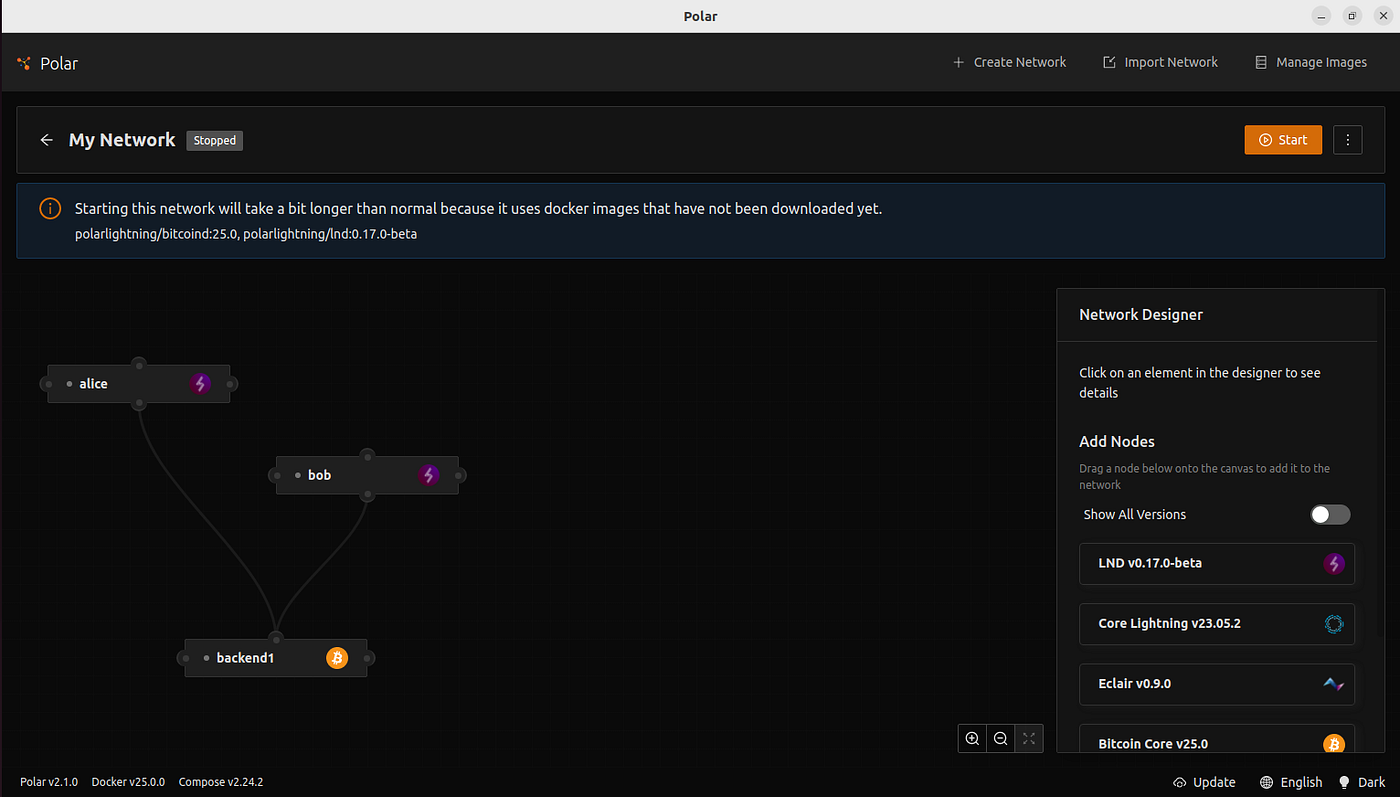Click the LND v0.17.0-beta node card
The width and height of the screenshot is (1400, 797).
point(1217,563)
